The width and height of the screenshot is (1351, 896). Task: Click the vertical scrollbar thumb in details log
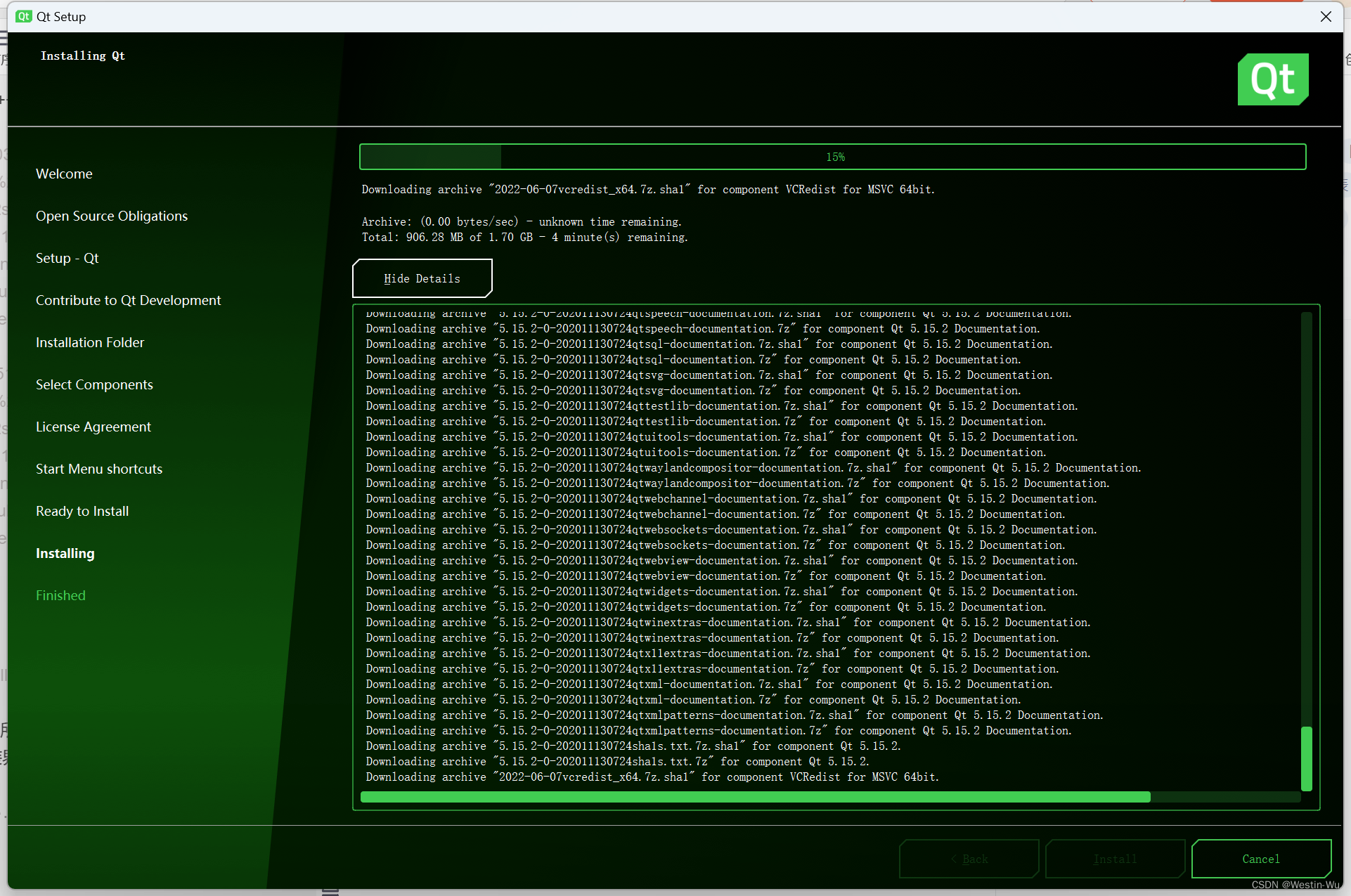pyautogui.click(x=1307, y=758)
